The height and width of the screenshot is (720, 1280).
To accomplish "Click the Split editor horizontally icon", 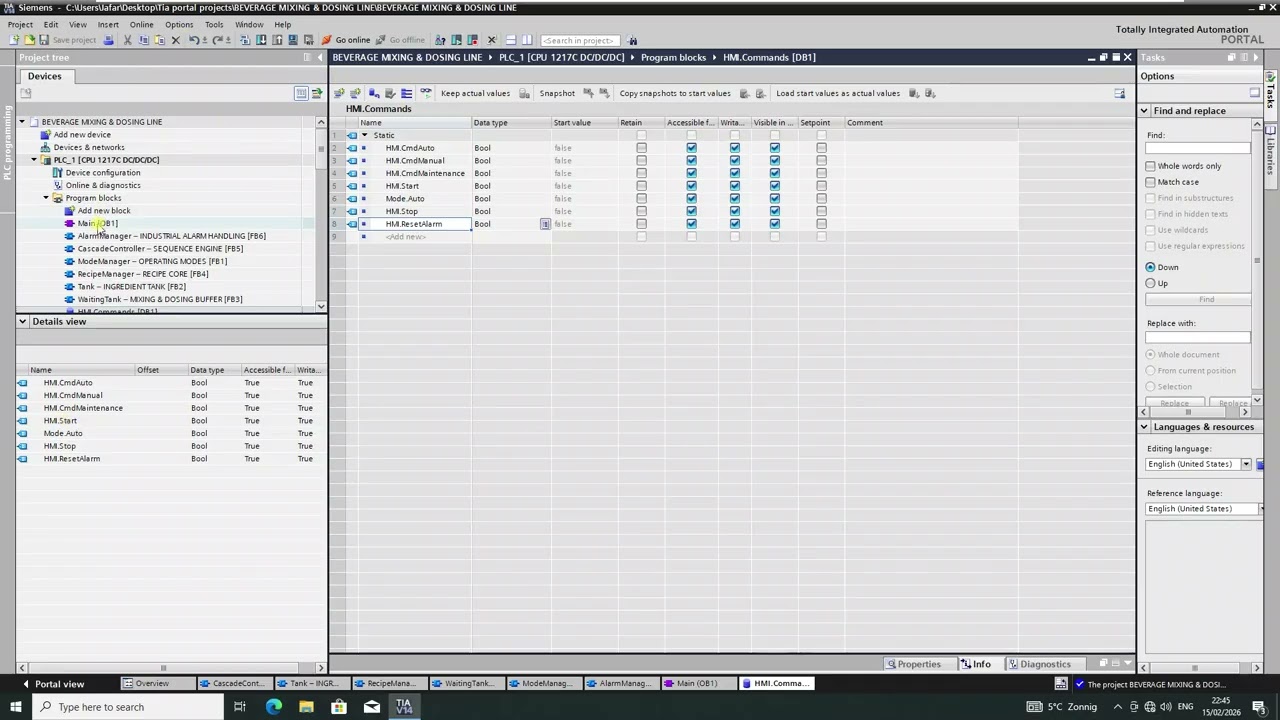I will click(x=510, y=40).
